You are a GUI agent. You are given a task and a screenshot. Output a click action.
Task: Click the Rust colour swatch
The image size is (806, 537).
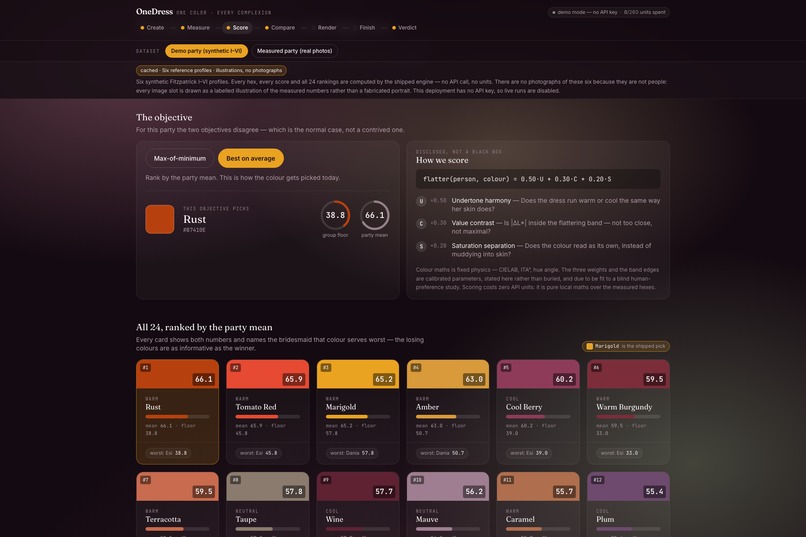(160, 219)
